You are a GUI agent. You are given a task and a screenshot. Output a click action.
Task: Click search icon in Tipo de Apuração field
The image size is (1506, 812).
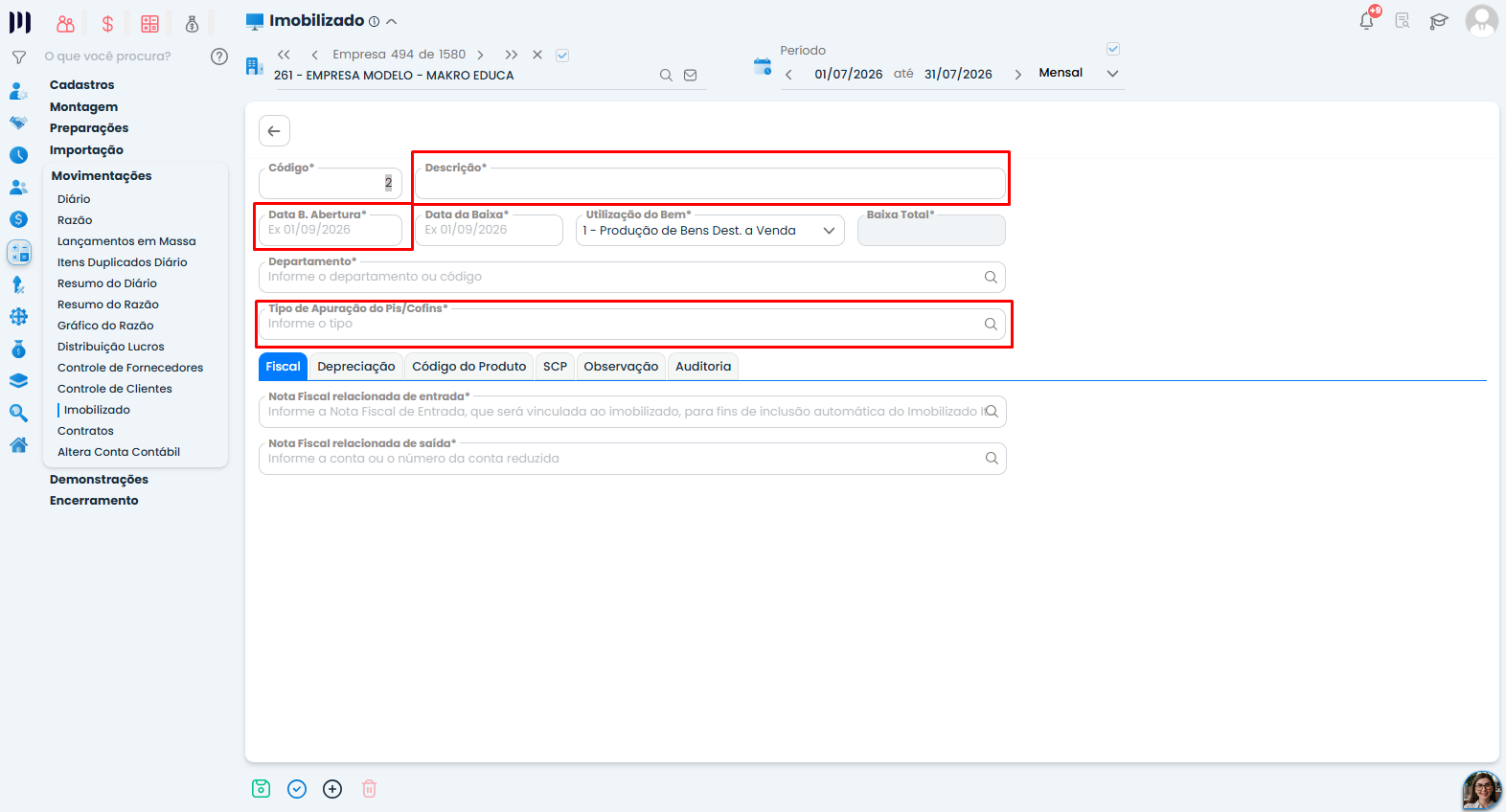click(x=991, y=324)
